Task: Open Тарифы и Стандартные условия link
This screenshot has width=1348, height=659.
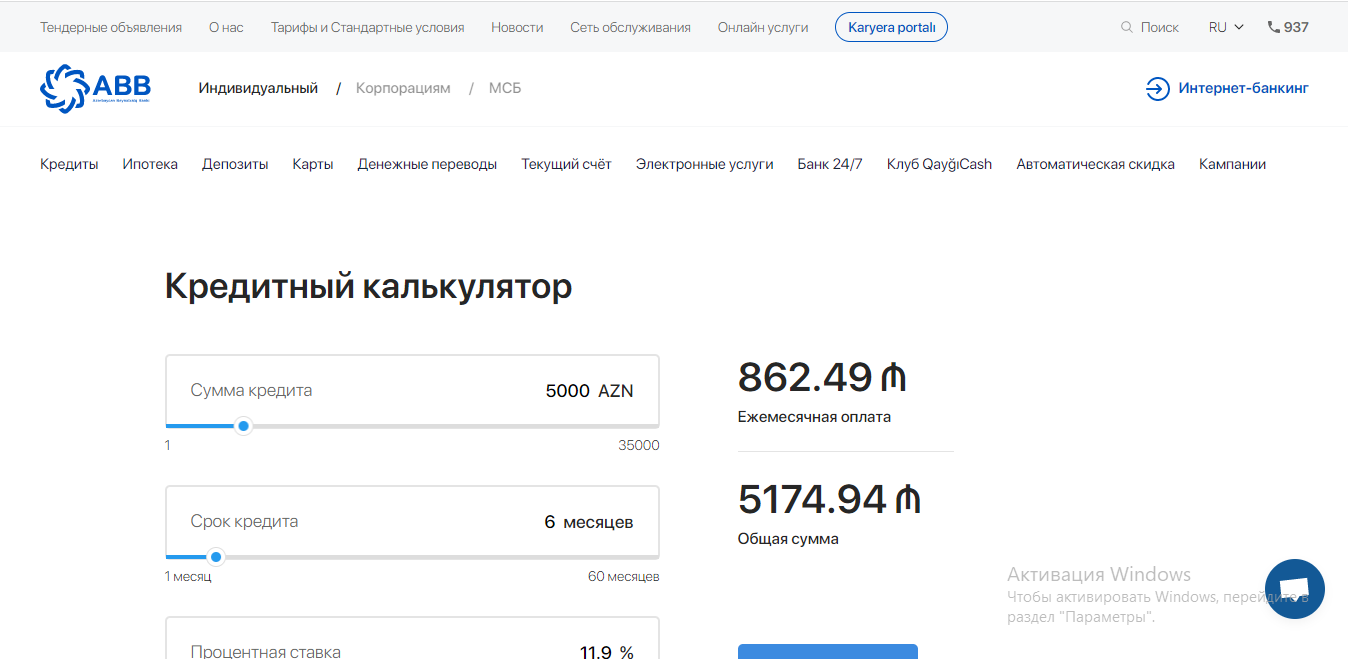Action: pos(367,27)
